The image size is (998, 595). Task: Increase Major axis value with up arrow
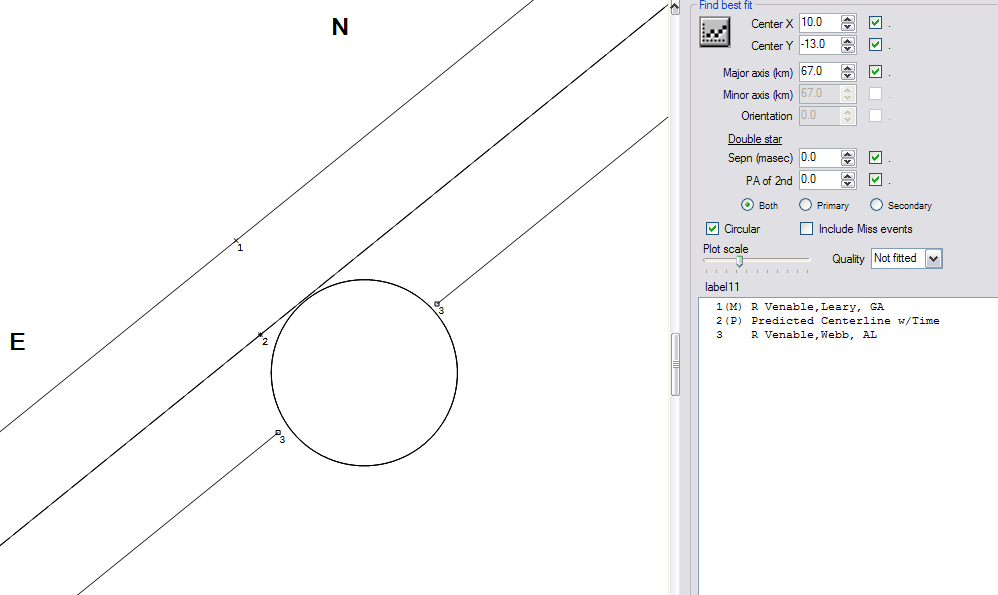click(x=847, y=68)
